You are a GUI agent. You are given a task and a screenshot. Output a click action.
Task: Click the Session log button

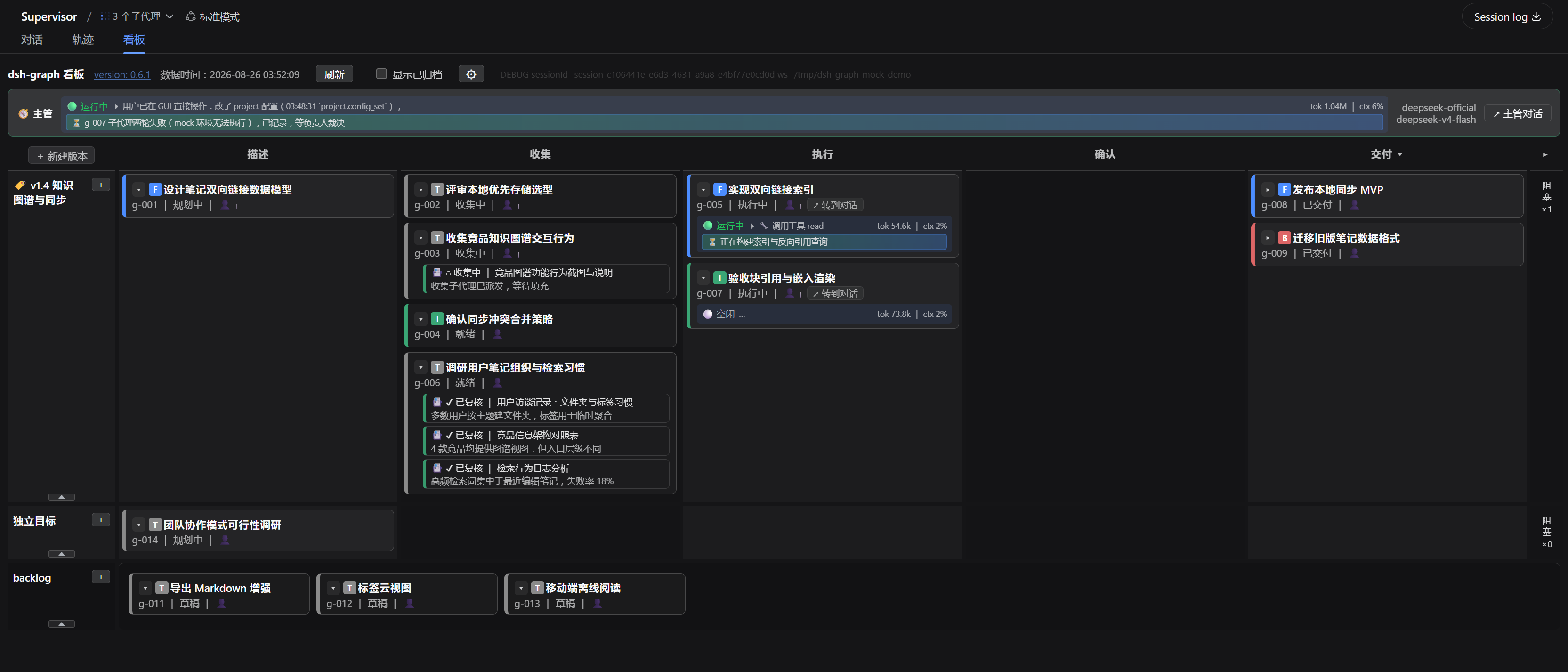[x=1507, y=16]
